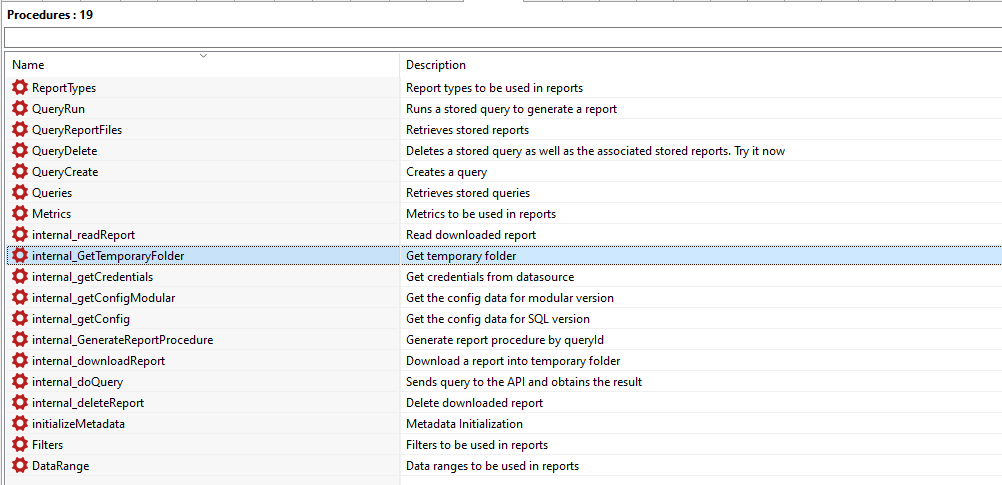
Task: Click the internal_getCredentials gear icon
Action: pos(20,277)
